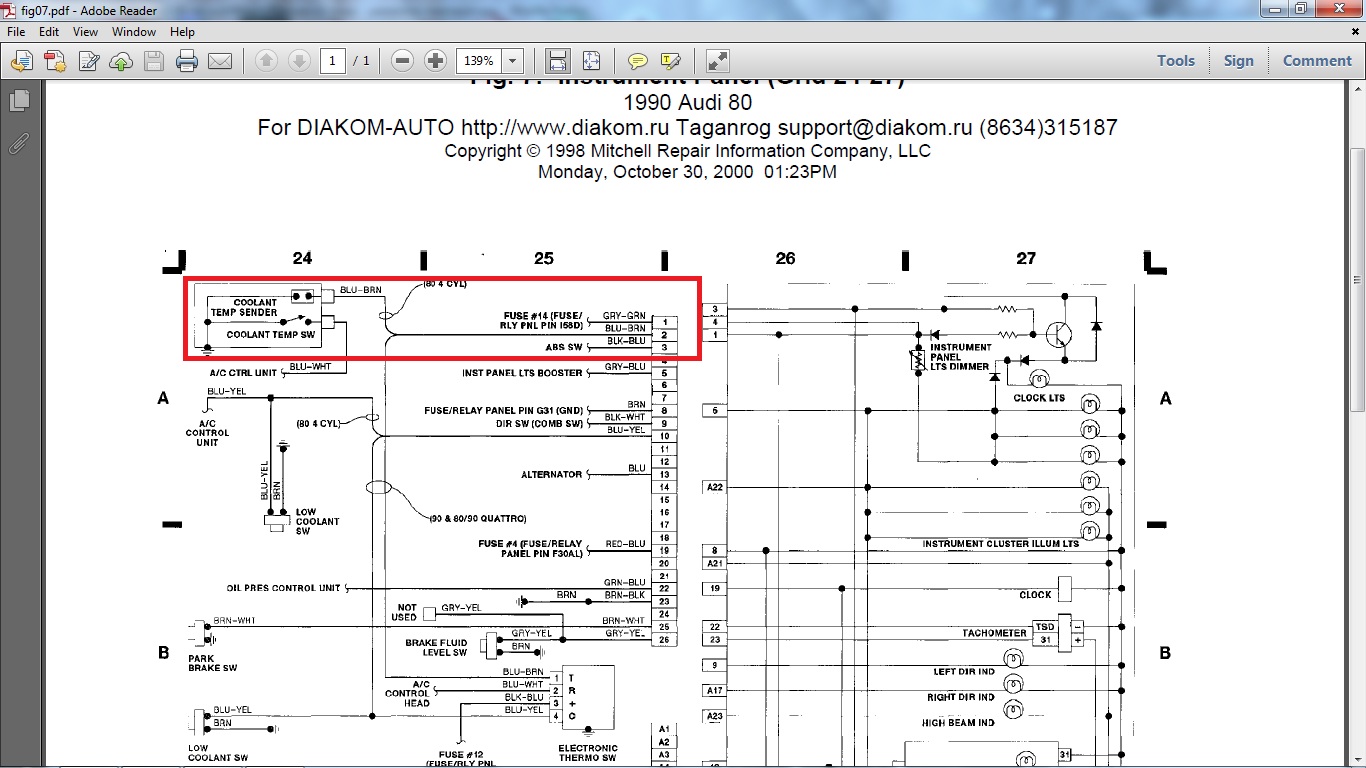Screen dimensions: 1366x768
Task: Zoom in with the plus button
Action: click(x=435, y=61)
